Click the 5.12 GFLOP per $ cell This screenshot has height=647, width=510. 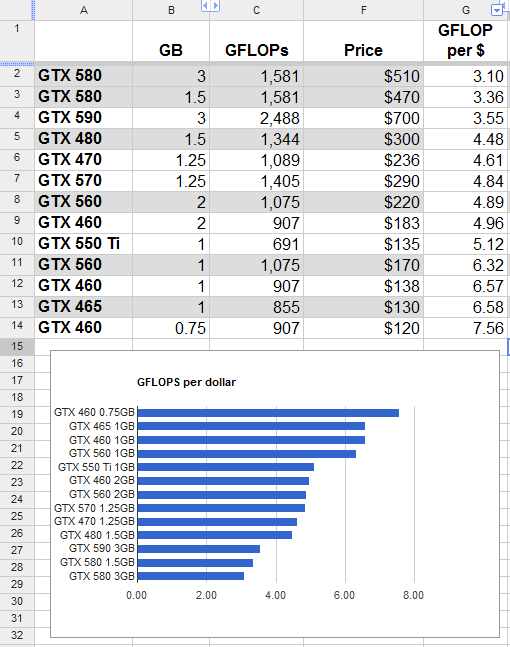(x=465, y=244)
